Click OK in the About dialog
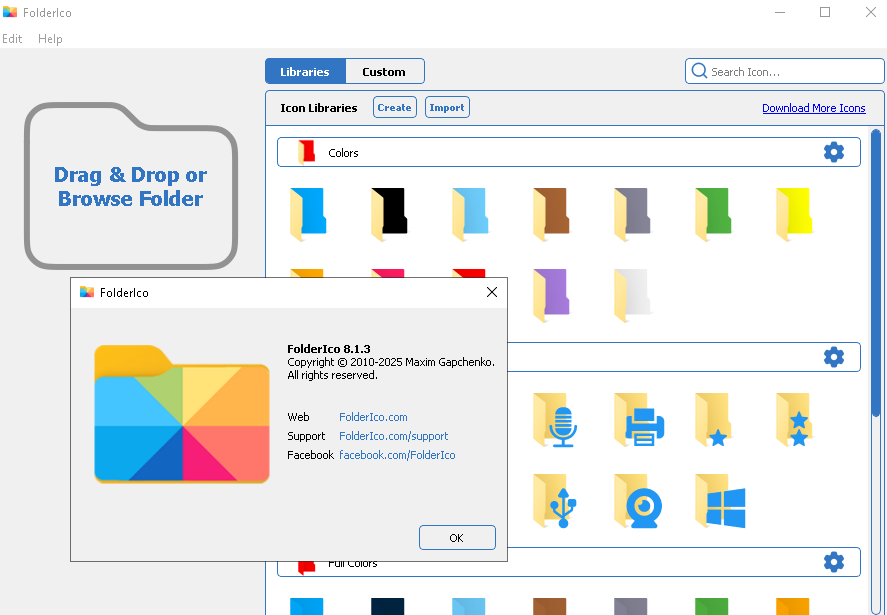 pyautogui.click(x=457, y=538)
